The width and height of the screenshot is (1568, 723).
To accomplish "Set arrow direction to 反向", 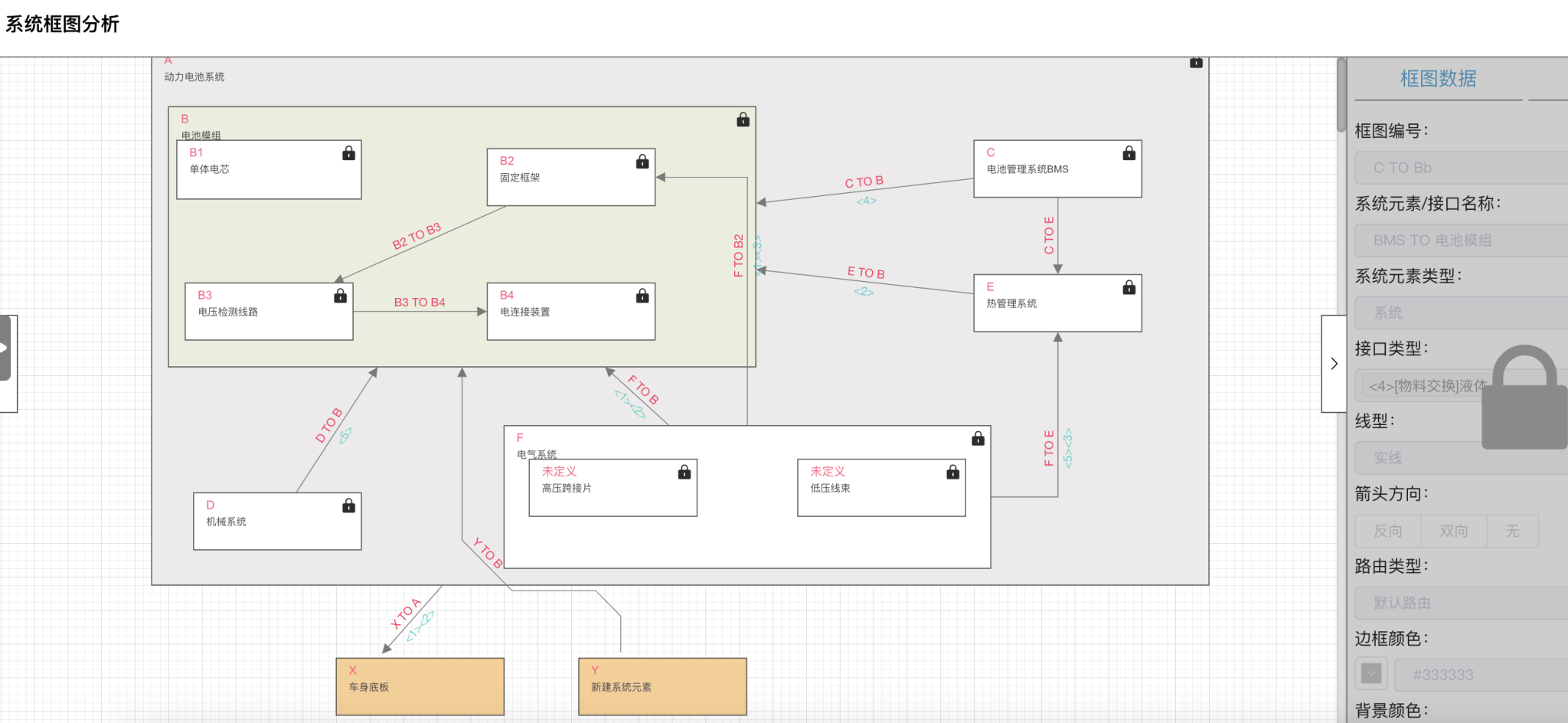I will [1387, 531].
